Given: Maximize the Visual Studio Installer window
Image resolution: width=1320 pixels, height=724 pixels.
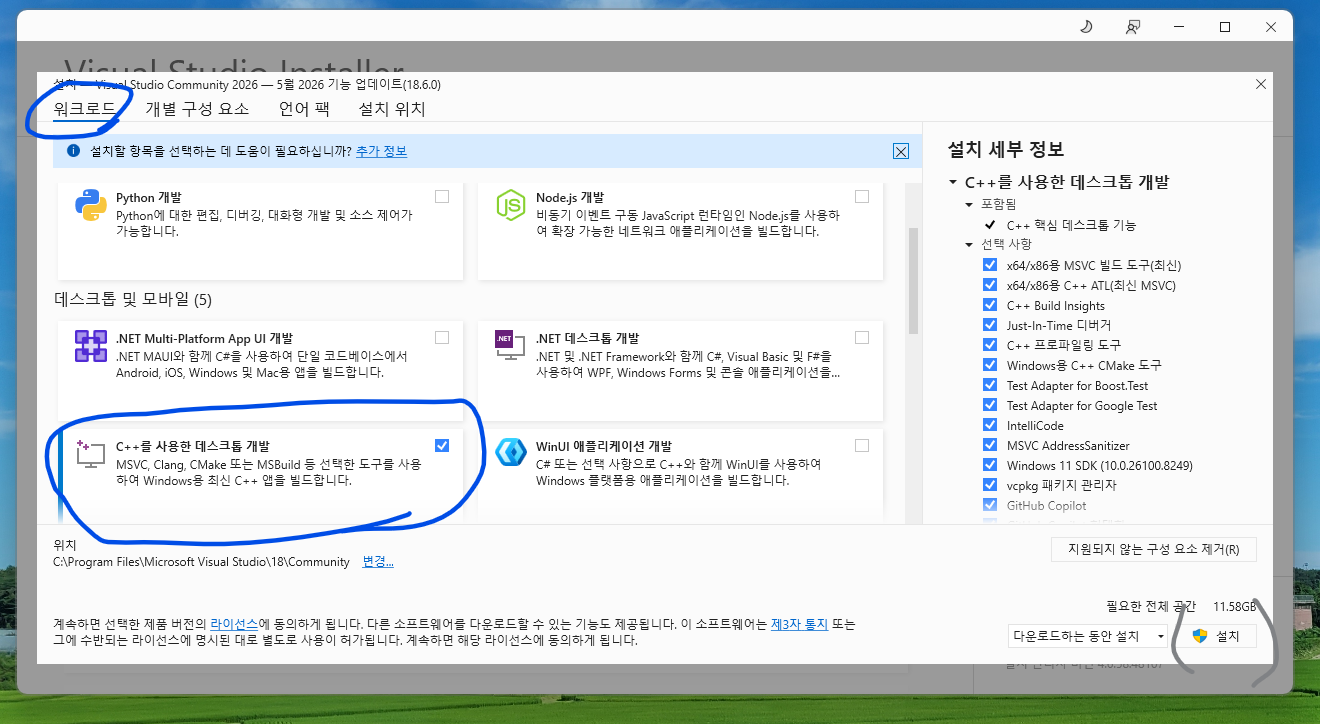Looking at the screenshot, I should coord(1225,27).
